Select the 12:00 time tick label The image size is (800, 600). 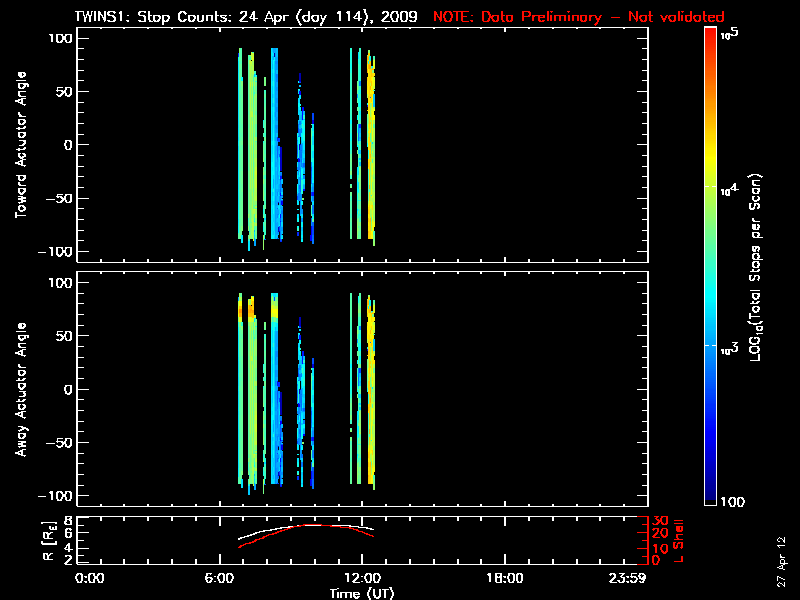click(x=362, y=578)
